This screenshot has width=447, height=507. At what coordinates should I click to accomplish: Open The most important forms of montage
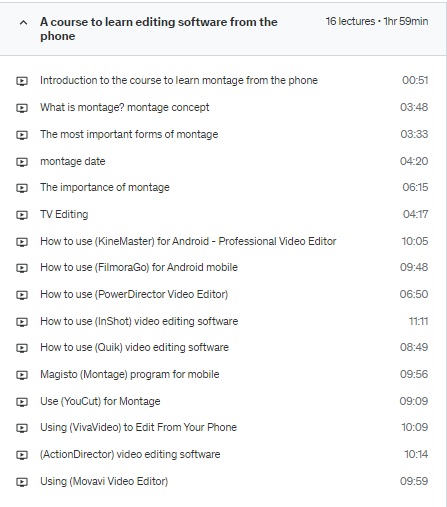(x=129, y=134)
